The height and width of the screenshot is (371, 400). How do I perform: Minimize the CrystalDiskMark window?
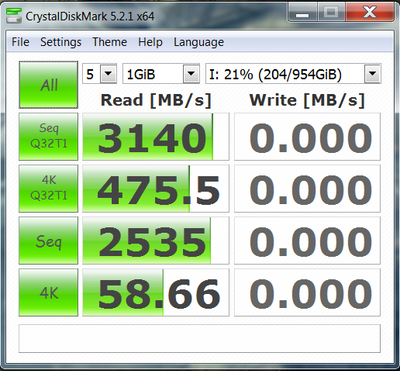(x=302, y=13)
